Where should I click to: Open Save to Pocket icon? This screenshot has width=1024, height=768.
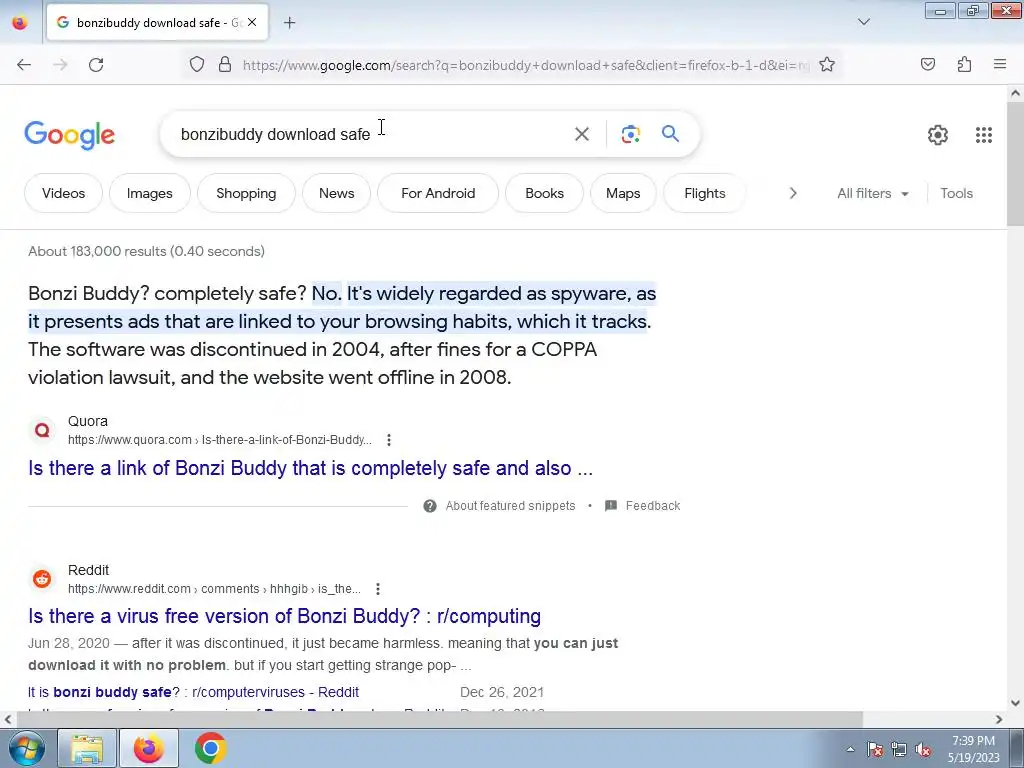pyautogui.click(x=928, y=64)
